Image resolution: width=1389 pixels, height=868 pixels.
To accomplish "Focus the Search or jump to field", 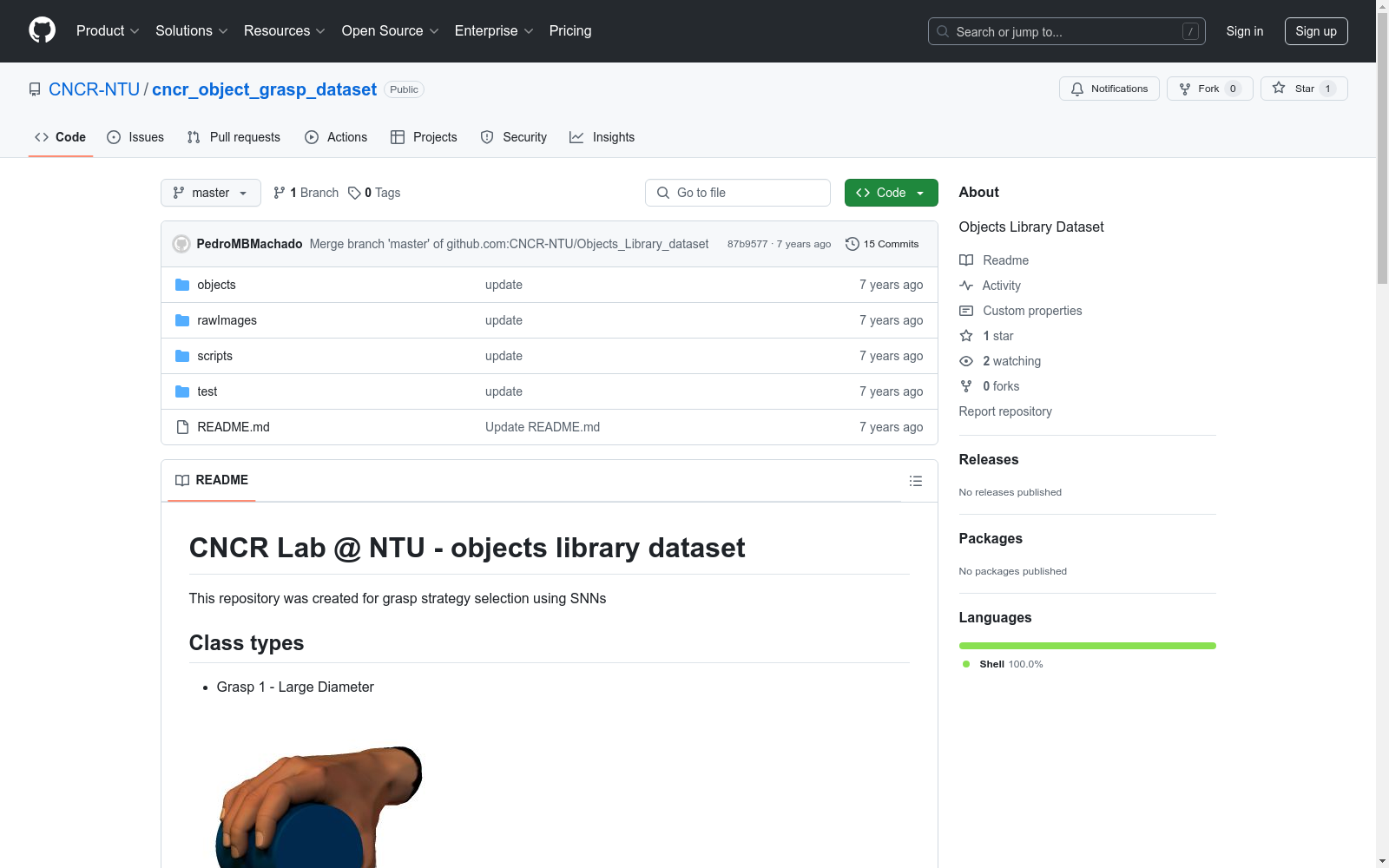I will pyautogui.click(x=1067, y=31).
